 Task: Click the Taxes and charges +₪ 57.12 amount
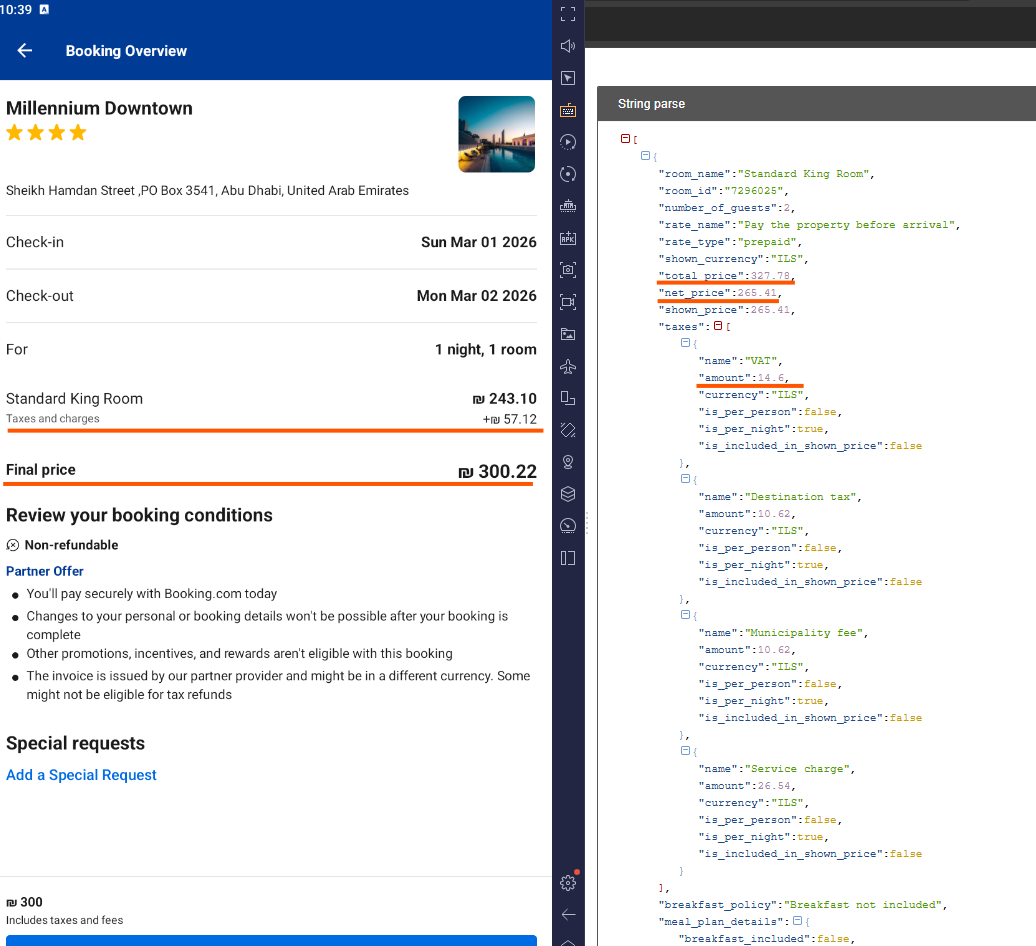tap(509, 419)
